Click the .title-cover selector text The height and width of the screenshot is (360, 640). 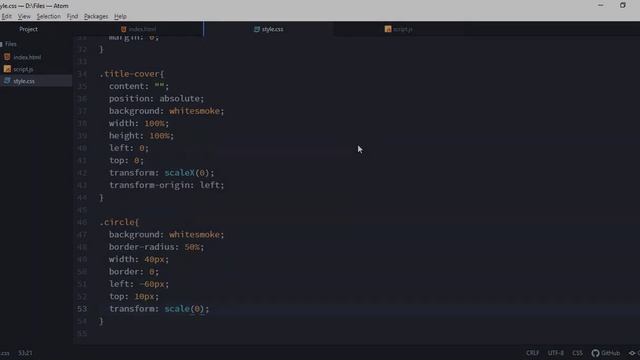coord(131,74)
